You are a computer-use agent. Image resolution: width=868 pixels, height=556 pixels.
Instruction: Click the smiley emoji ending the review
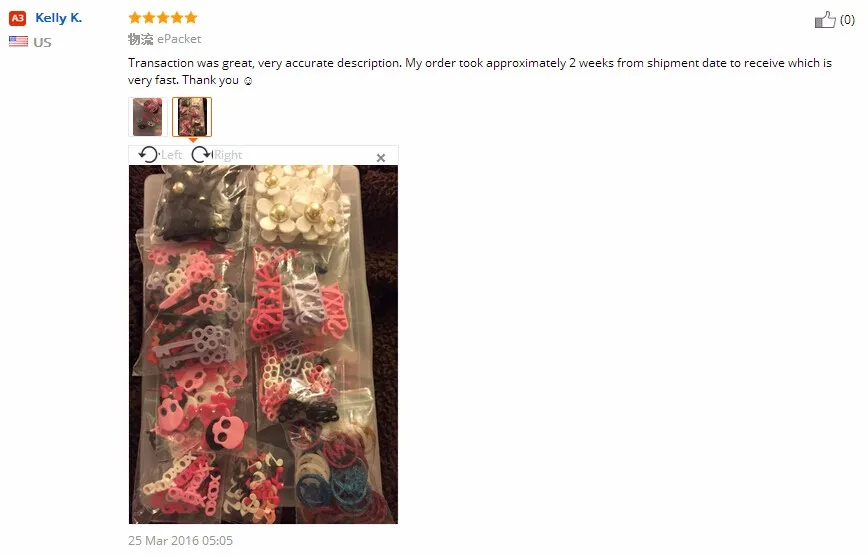248,81
